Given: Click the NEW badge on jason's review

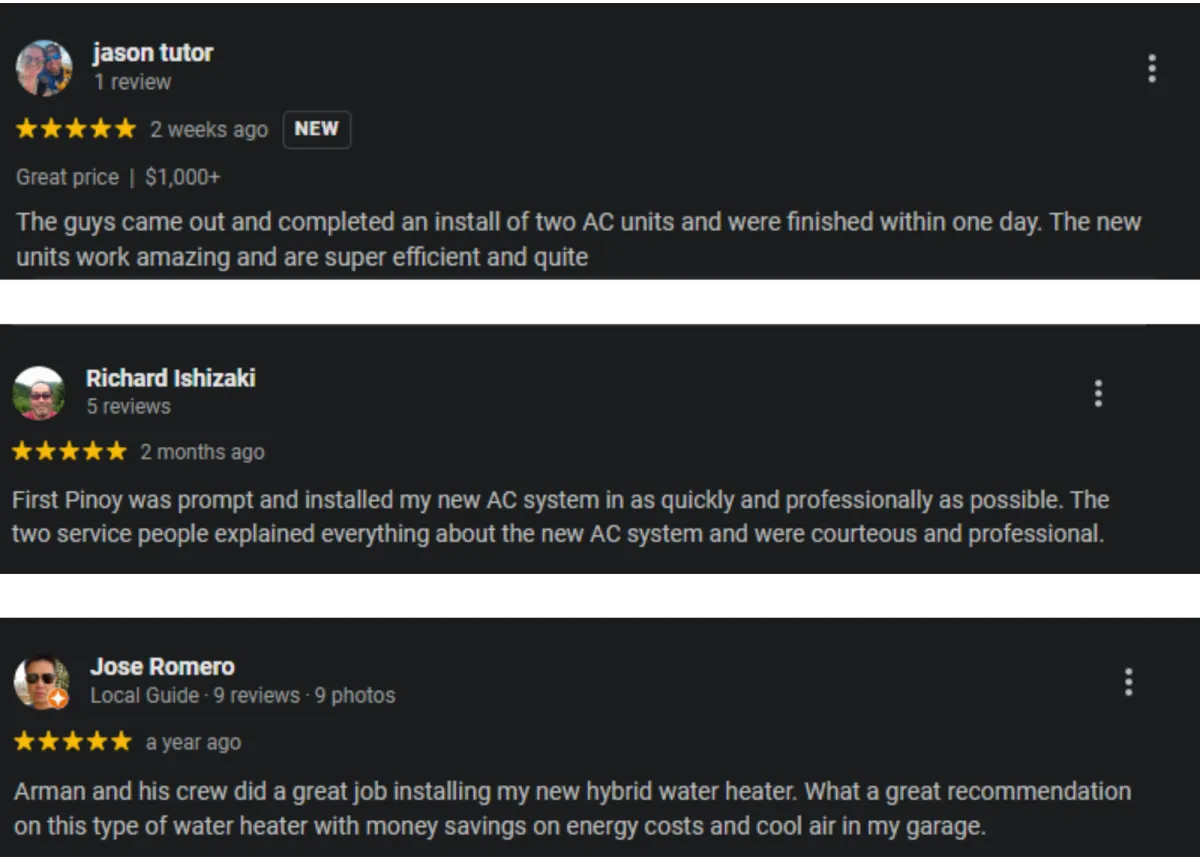Looking at the screenshot, I should (316, 129).
